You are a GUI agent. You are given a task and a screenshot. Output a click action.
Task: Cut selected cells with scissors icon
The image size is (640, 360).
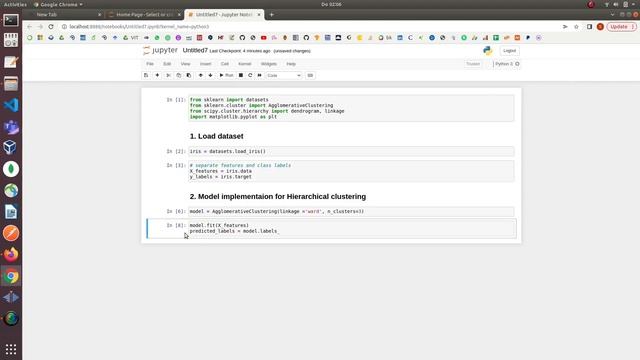[168, 76]
